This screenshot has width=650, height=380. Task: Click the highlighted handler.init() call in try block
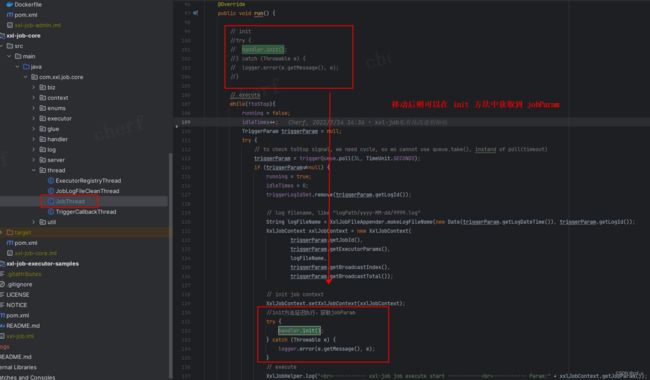click(299, 331)
